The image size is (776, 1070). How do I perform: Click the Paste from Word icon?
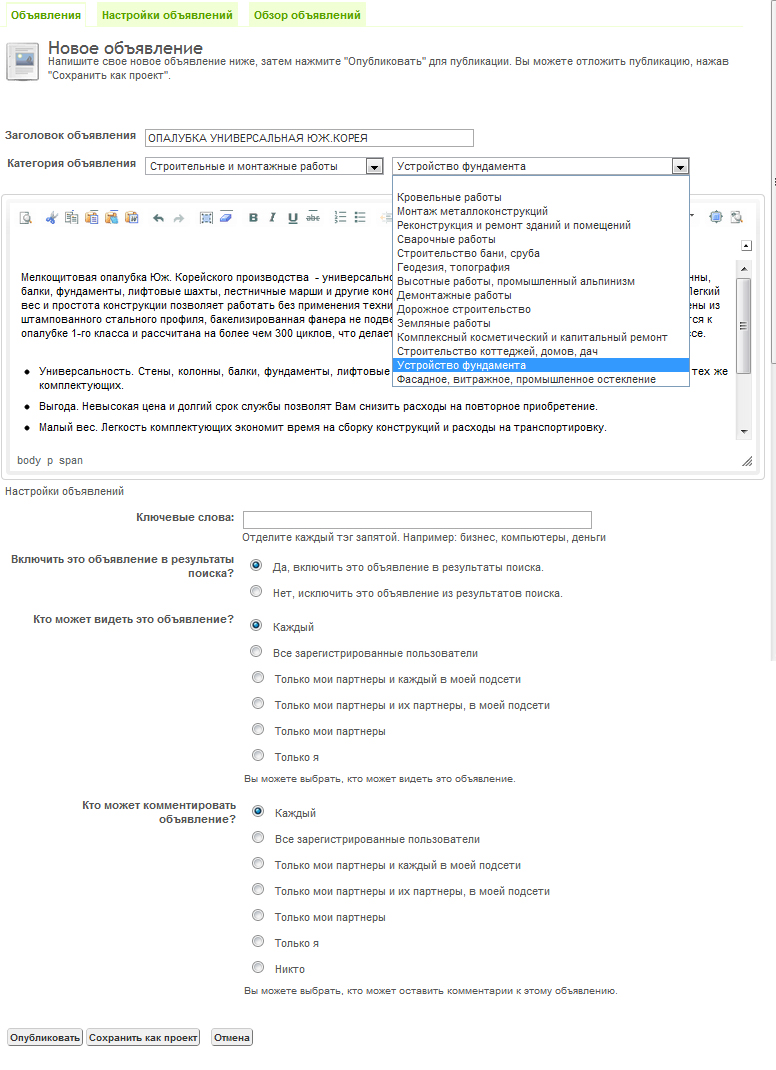pos(131,218)
